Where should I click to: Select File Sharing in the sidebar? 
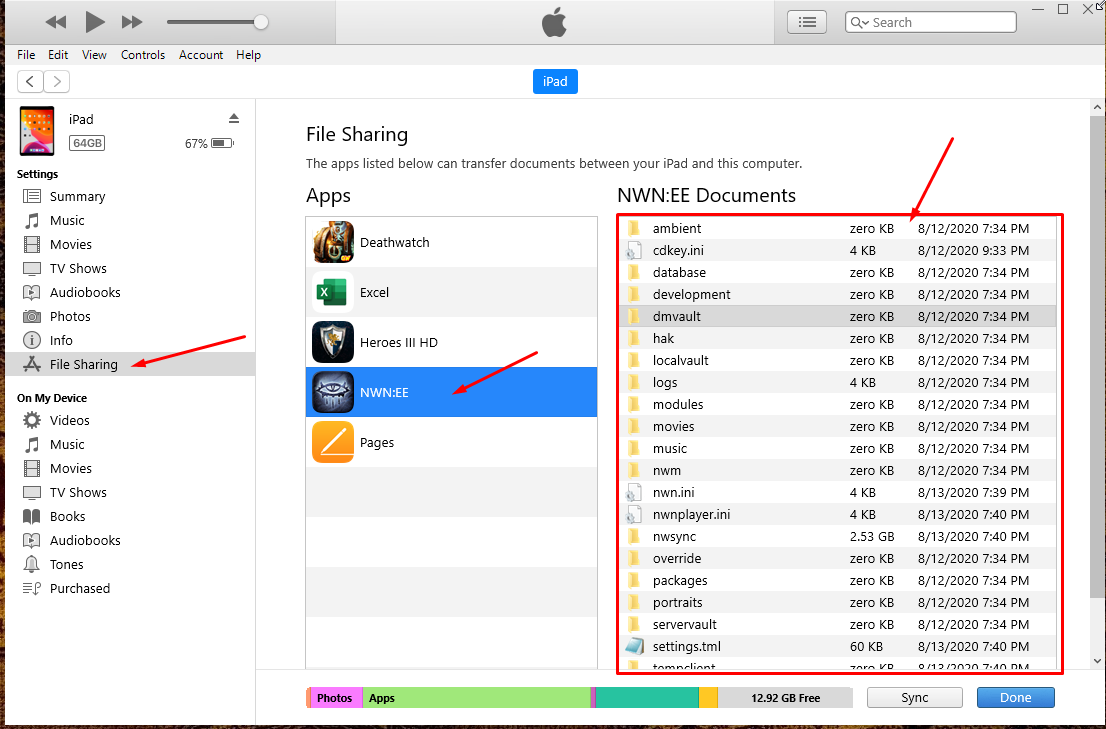click(130, 364)
